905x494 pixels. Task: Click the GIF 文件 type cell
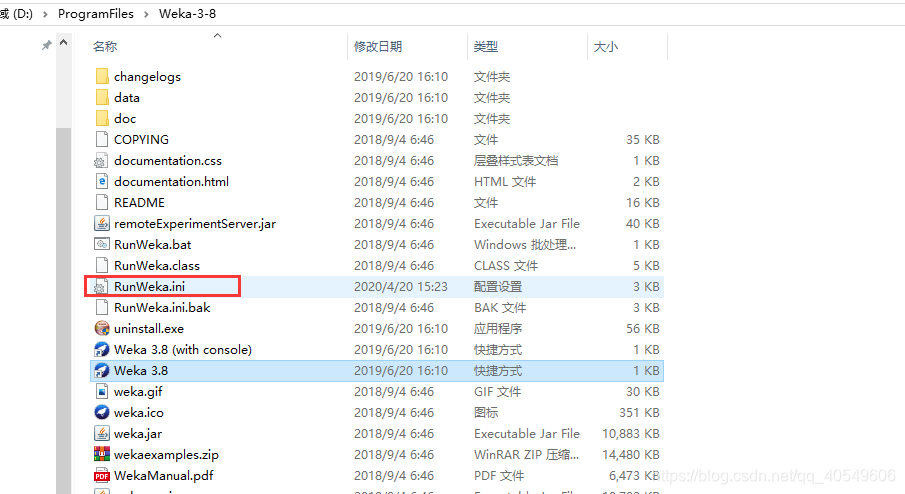497,392
